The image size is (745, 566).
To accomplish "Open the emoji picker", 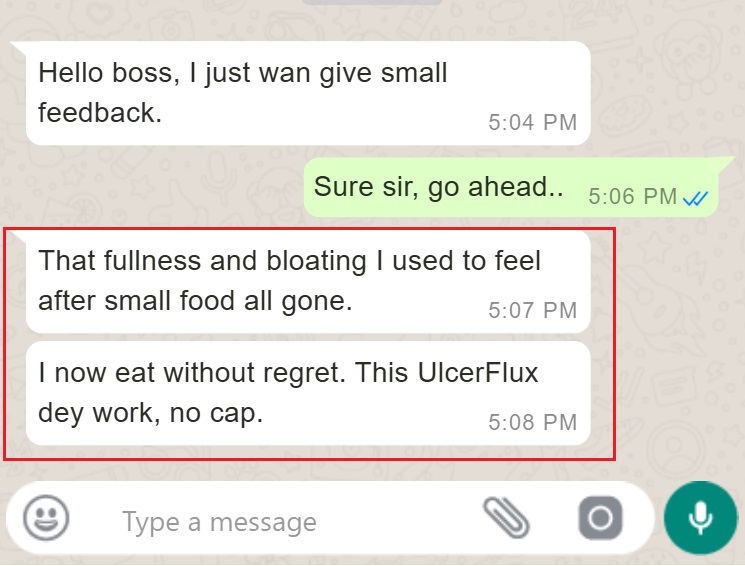I will [x=46, y=518].
